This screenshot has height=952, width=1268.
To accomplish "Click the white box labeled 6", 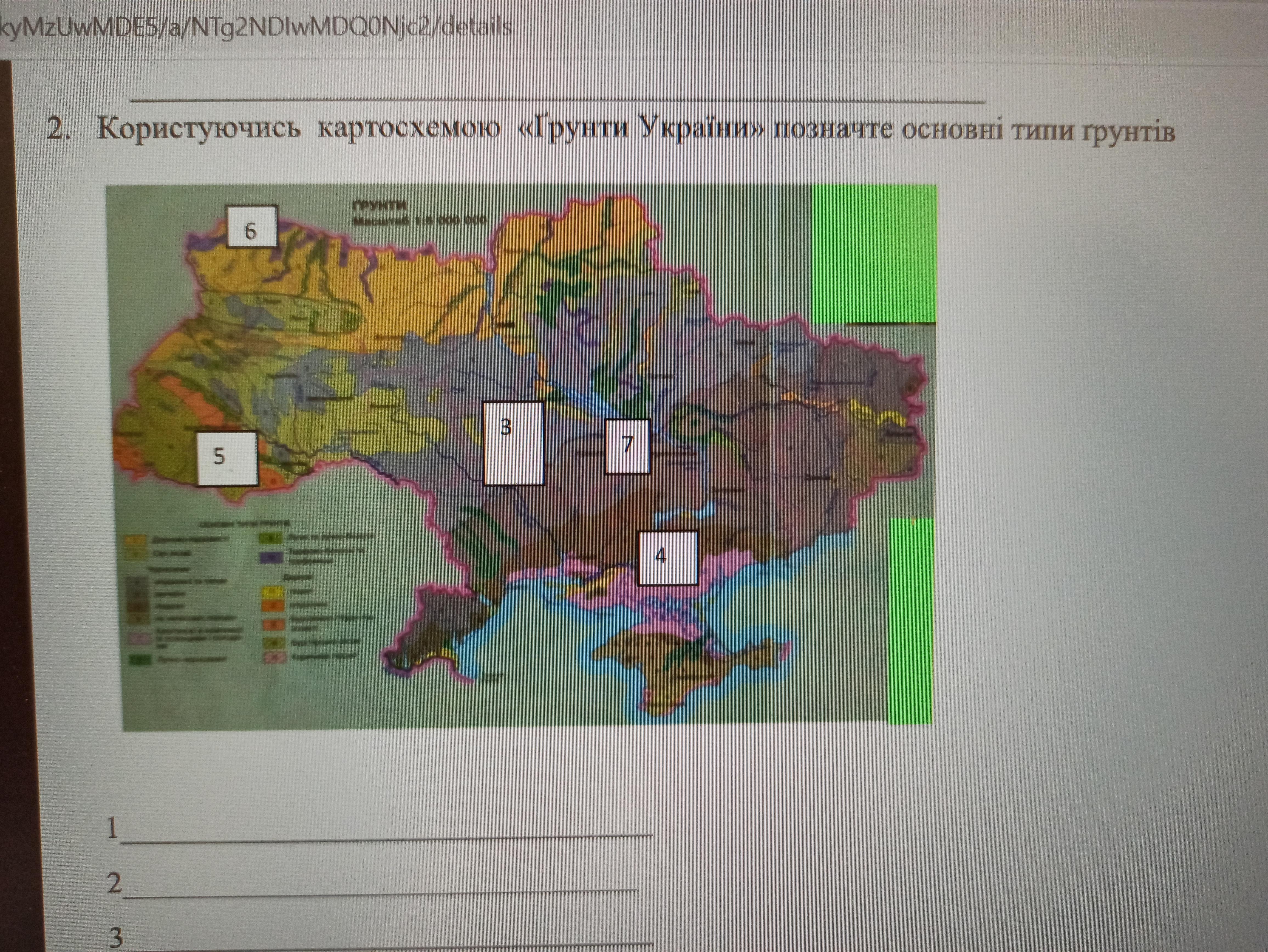I will (x=252, y=226).
